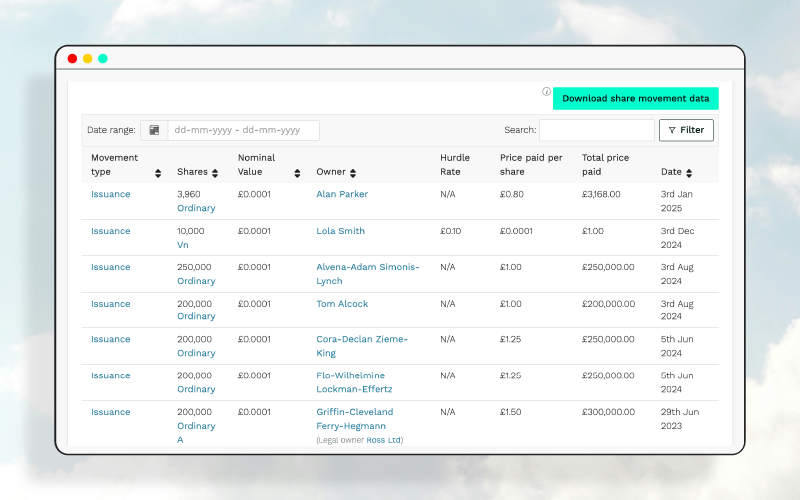800x500 pixels.
Task: Sort by Movement type column arrows
Action: pyautogui.click(x=158, y=173)
